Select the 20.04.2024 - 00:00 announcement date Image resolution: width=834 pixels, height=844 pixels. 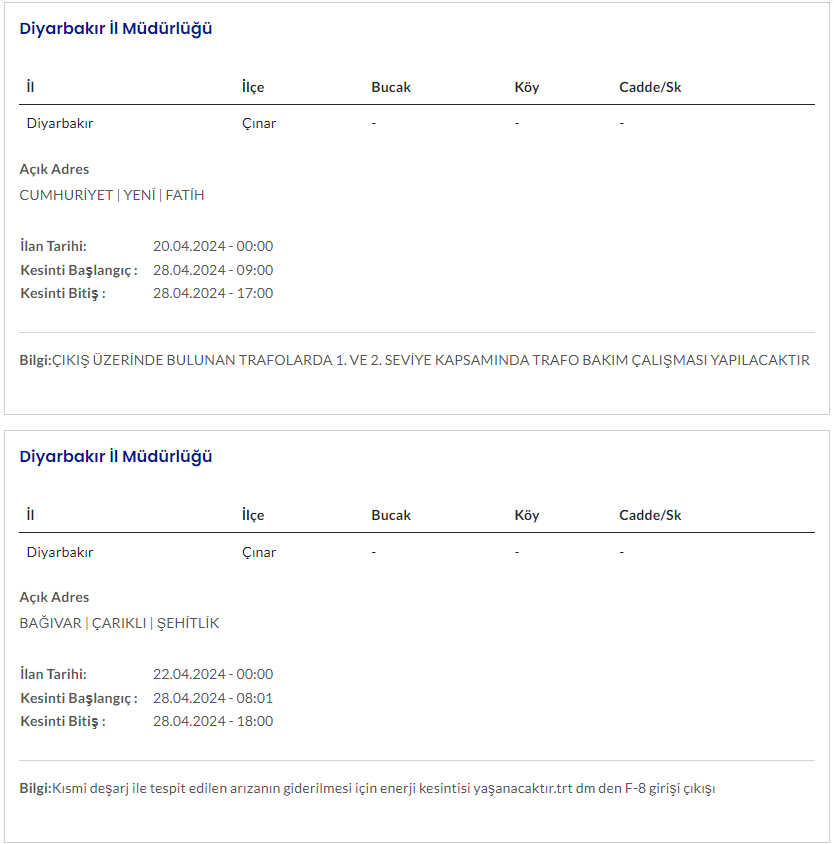click(213, 246)
